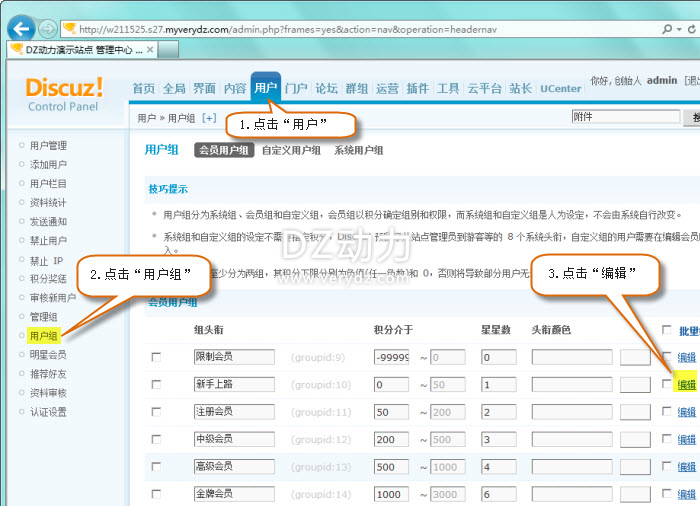Open 禁止用户 in the left sidebar

pyautogui.click(x=48, y=240)
